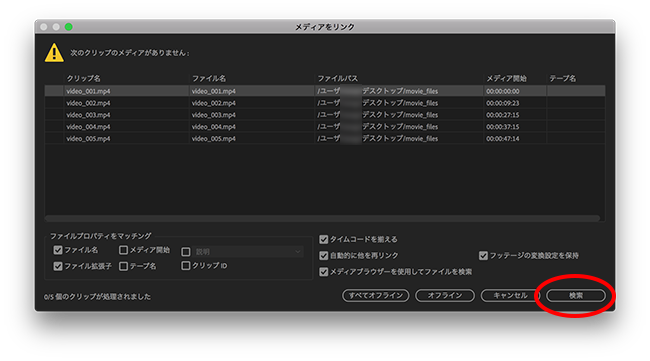650x361 pixels.
Task: Click the キャンセル button
Action: point(510,296)
